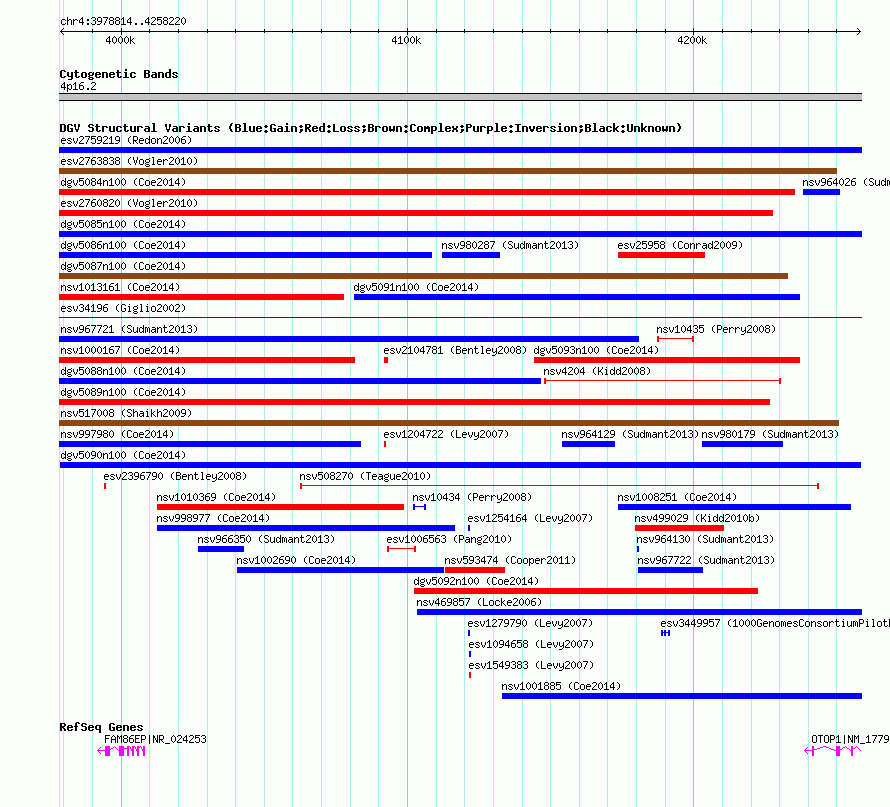Click esv1006563 (Pang2010) label
Image resolution: width=890 pixels, height=807 pixels.
449,539
